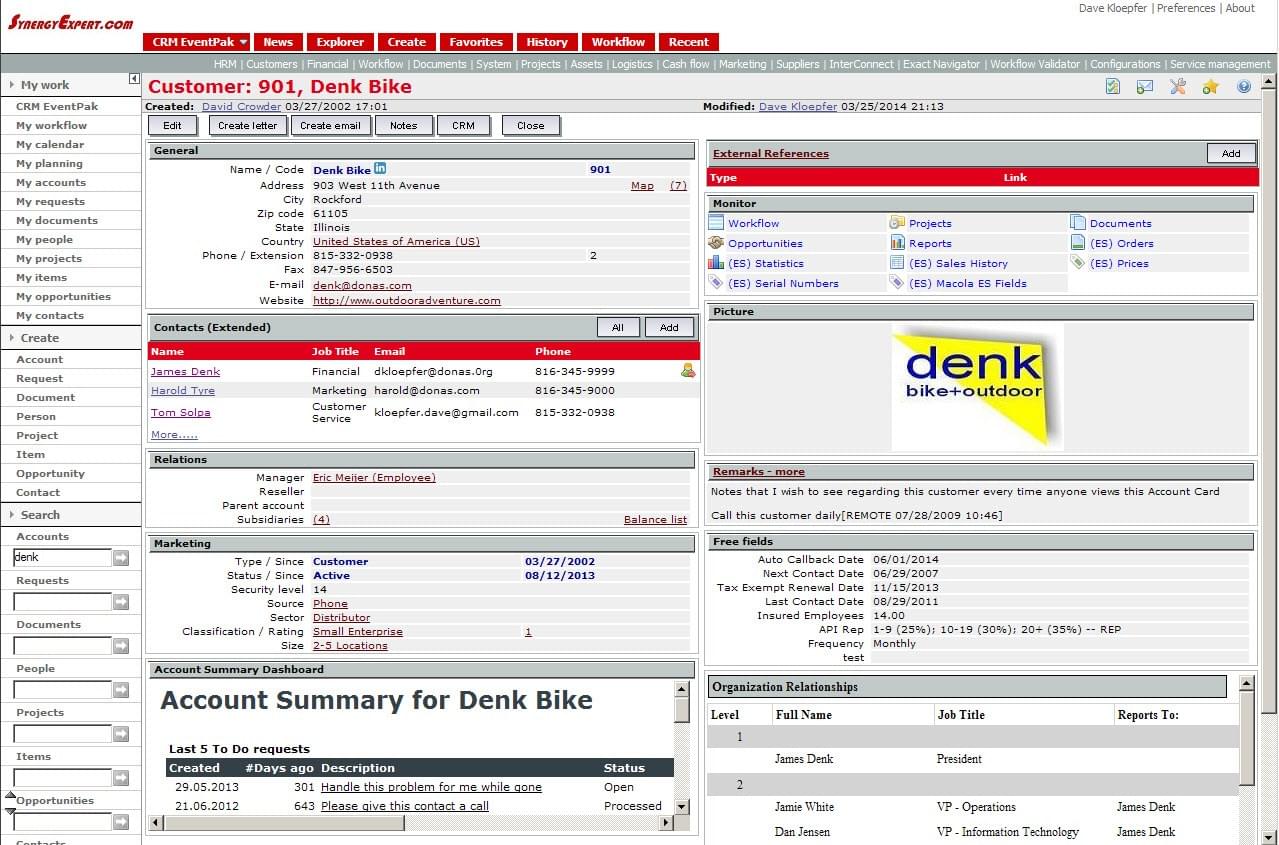This screenshot has height=845, width=1279.
Task: Click the (ES) Macola ES Fields icon
Action: click(x=897, y=283)
